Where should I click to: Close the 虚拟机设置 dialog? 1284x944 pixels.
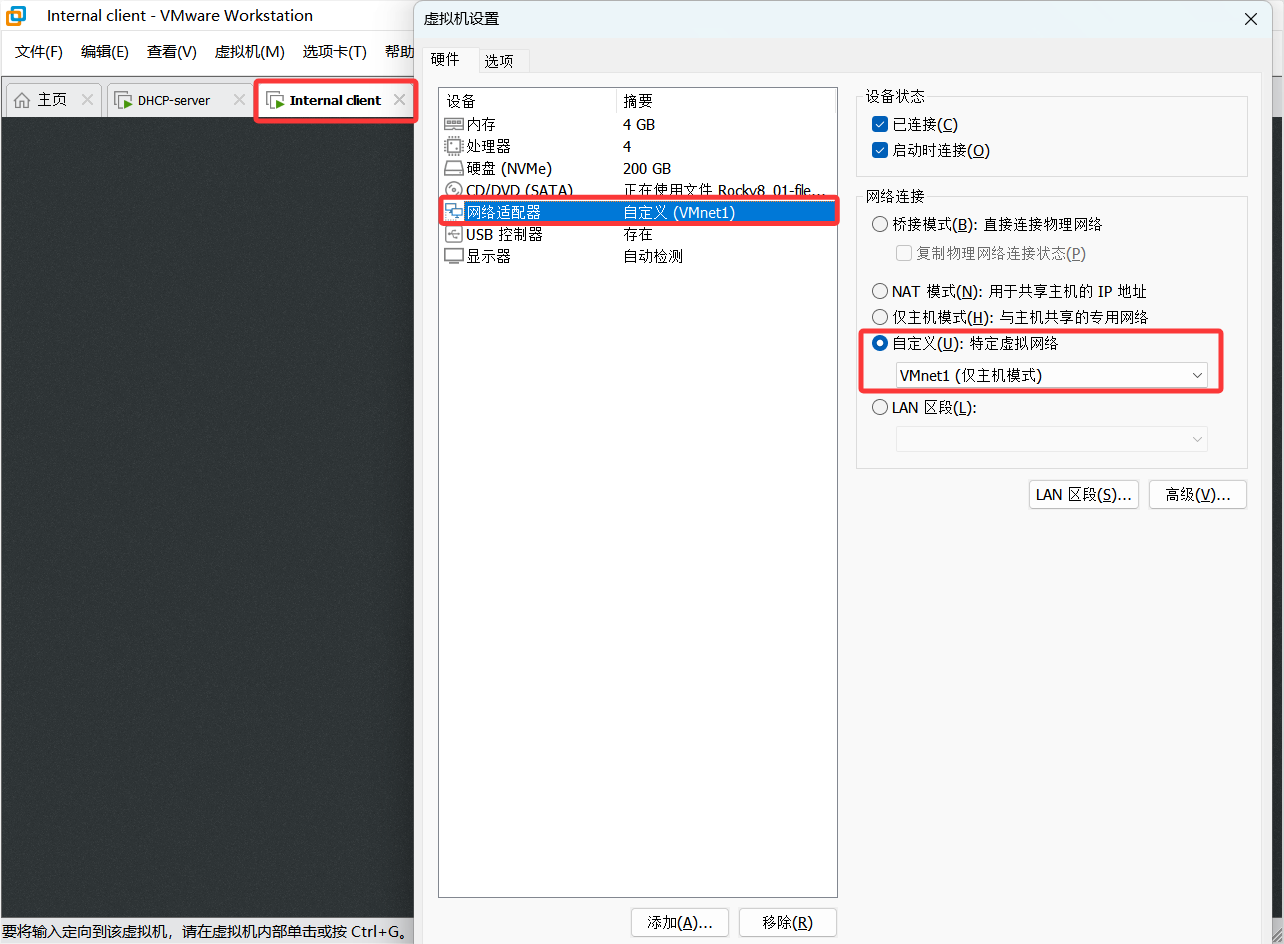[x=1251, y=19]
